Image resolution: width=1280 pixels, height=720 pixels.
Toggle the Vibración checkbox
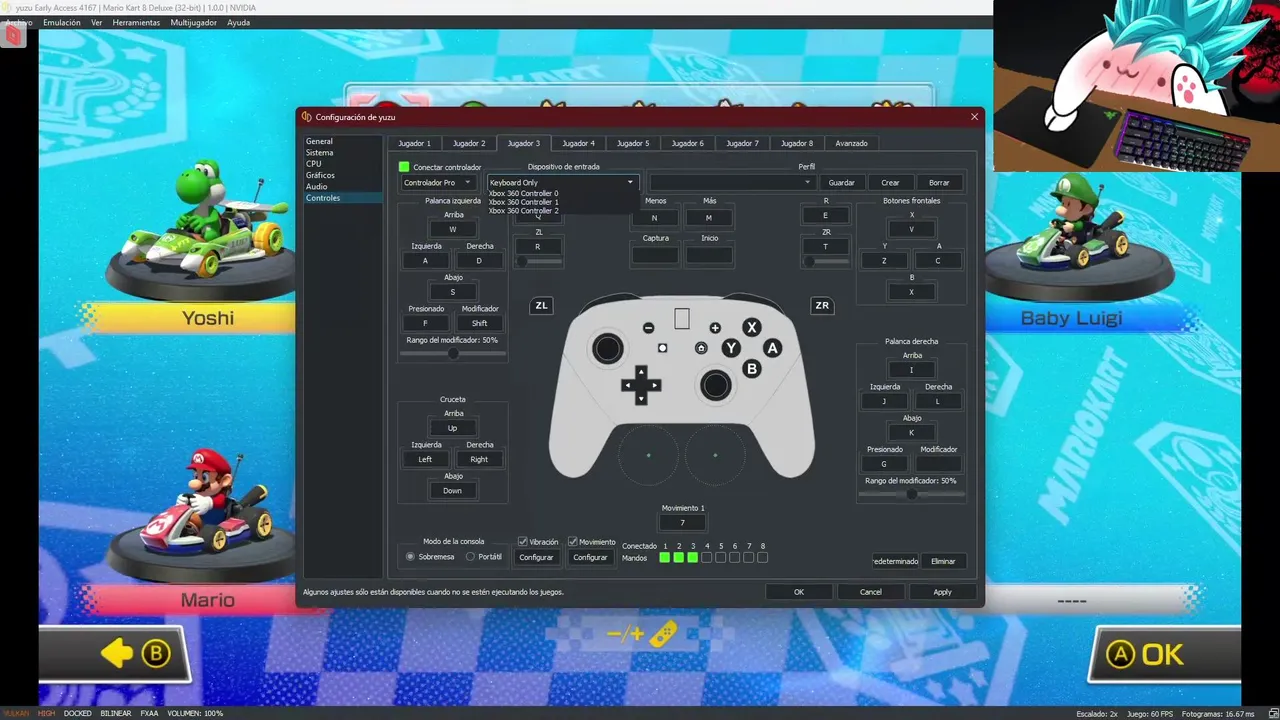tap(522, 542)
